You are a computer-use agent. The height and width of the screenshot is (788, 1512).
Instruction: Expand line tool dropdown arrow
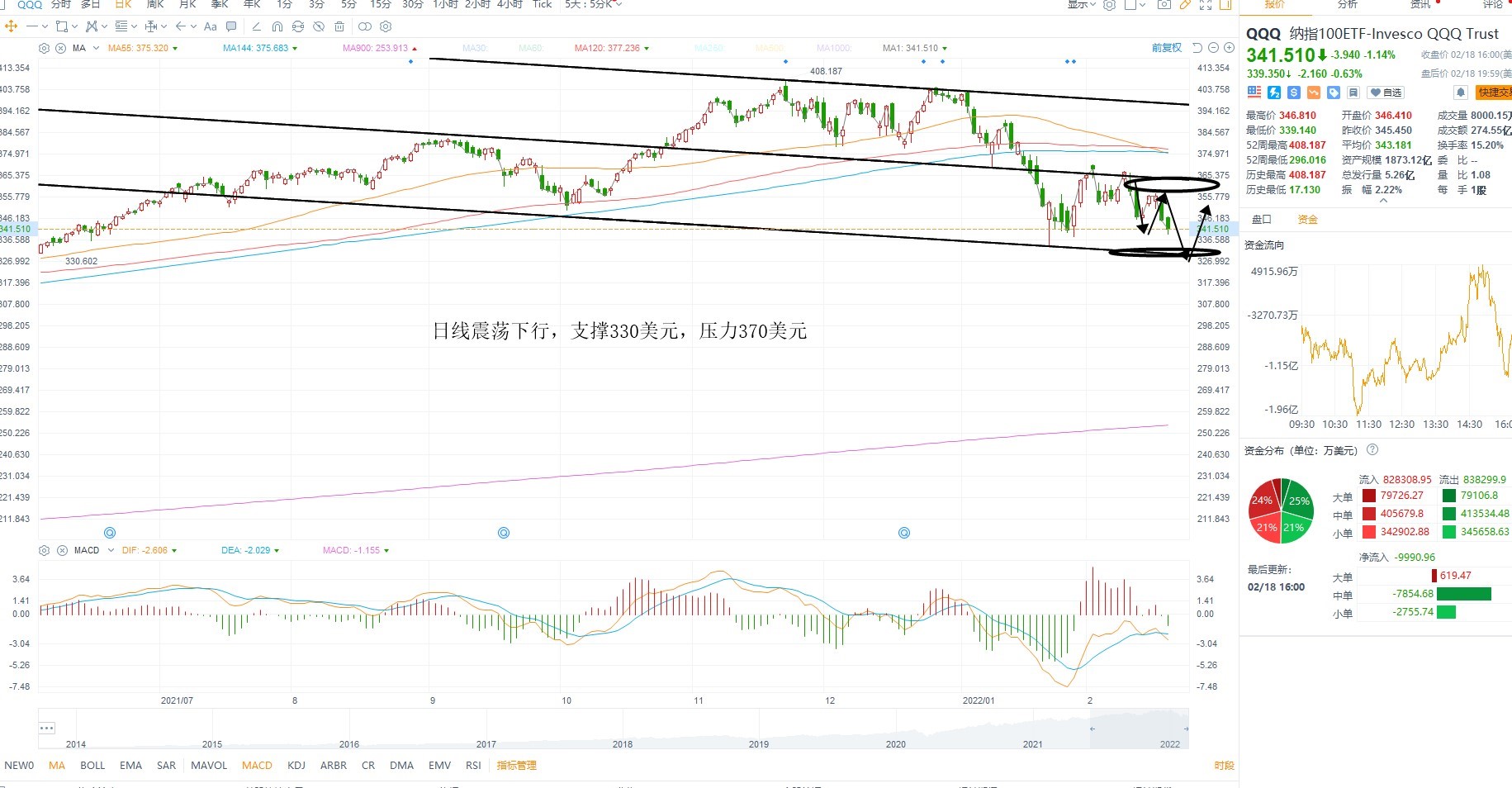point(45,26)
